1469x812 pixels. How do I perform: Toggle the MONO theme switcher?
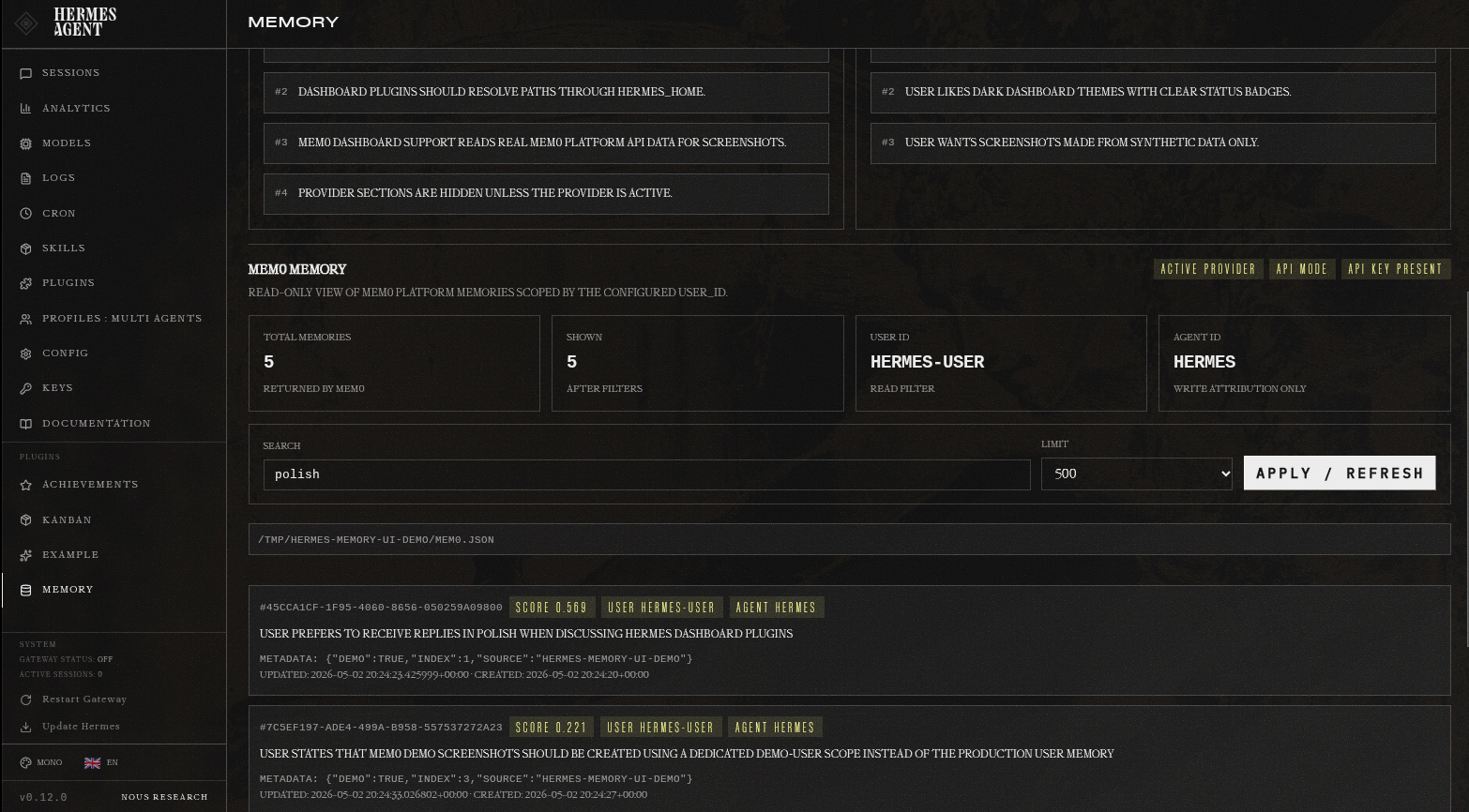[x=41, y=762]
